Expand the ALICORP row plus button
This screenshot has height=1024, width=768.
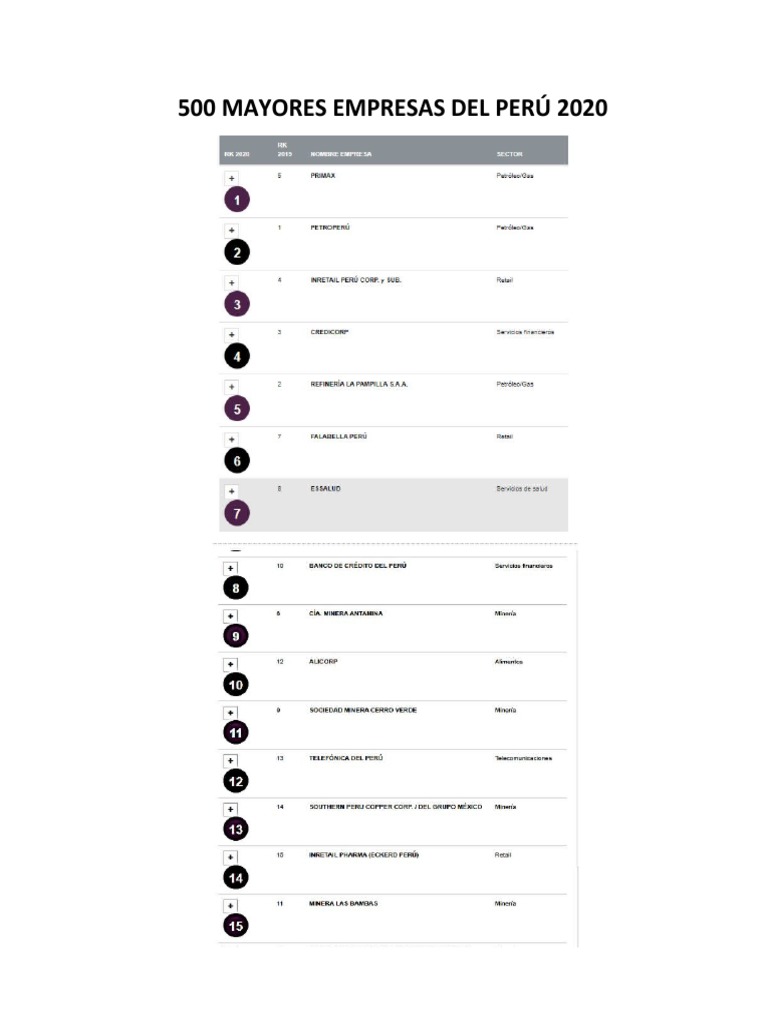230,664
